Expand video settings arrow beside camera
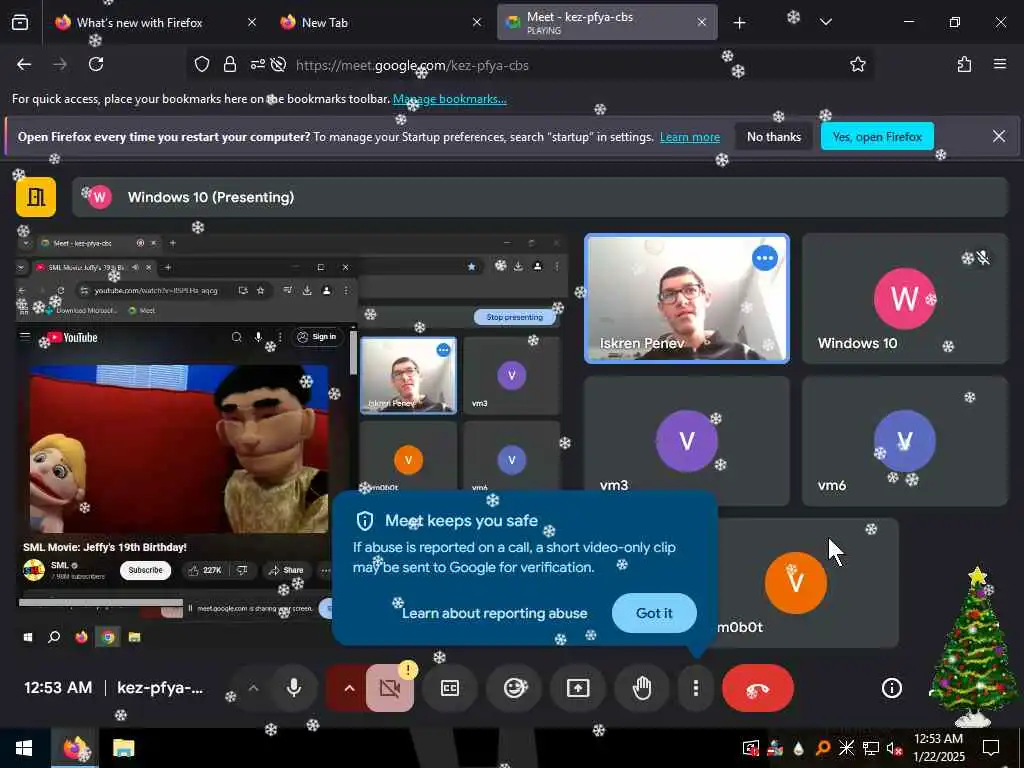 coord(349,688)
